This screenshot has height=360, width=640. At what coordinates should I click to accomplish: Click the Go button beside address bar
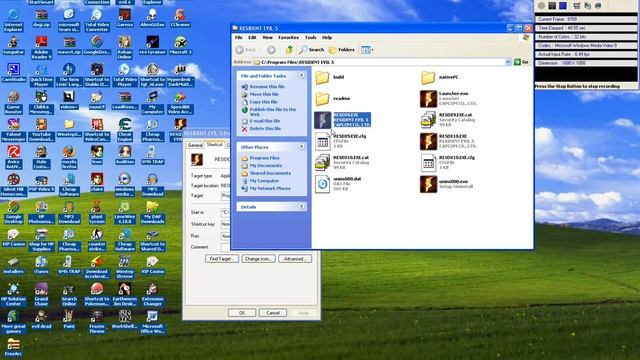point(522,62)
